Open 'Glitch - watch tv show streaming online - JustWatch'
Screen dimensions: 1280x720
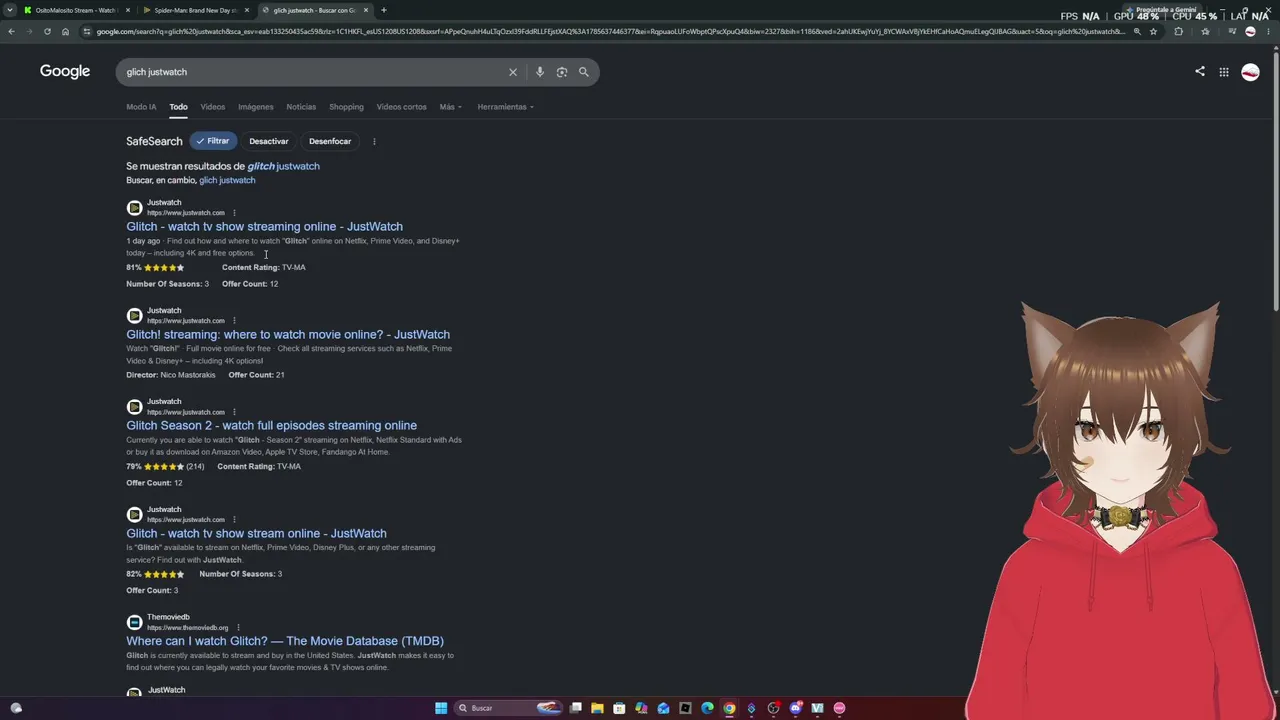click(x=264, y=227)
